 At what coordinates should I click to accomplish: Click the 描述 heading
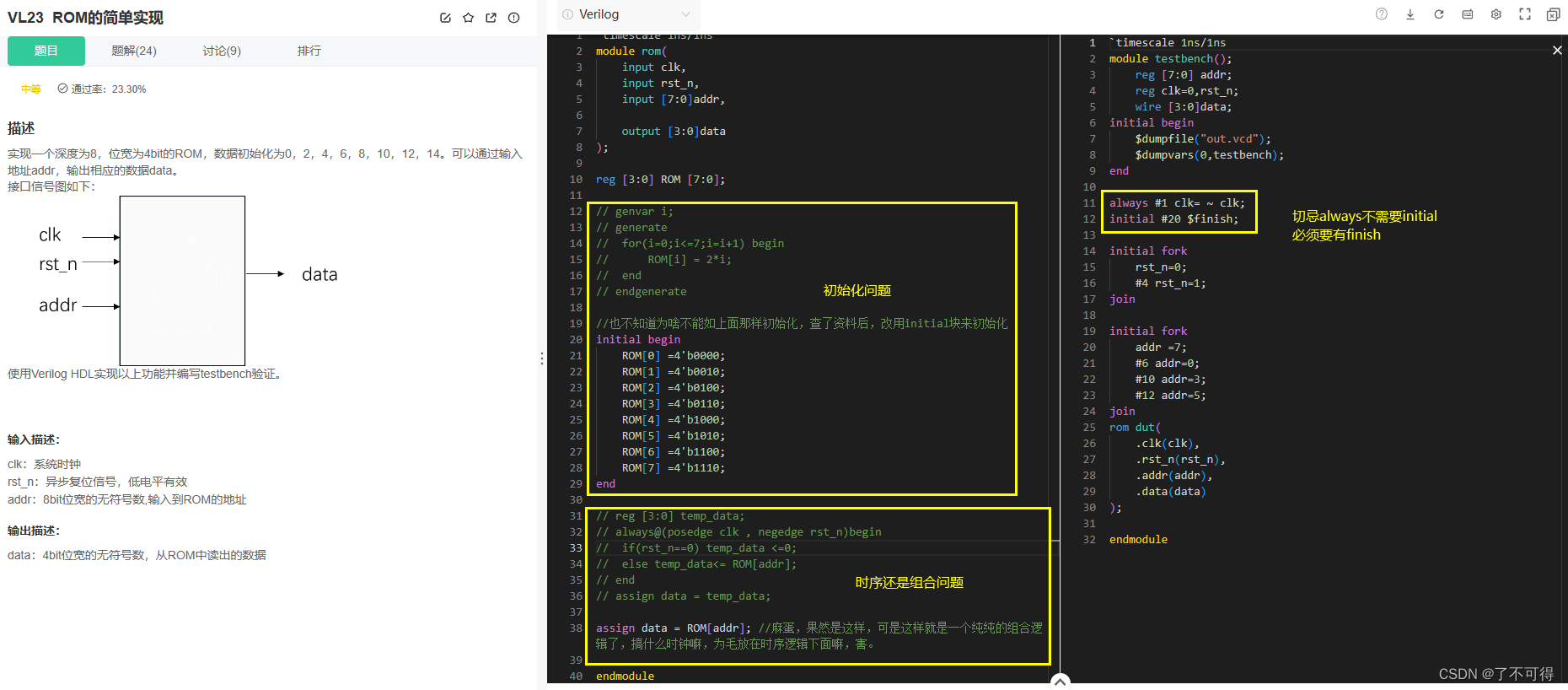pos(21,128)
